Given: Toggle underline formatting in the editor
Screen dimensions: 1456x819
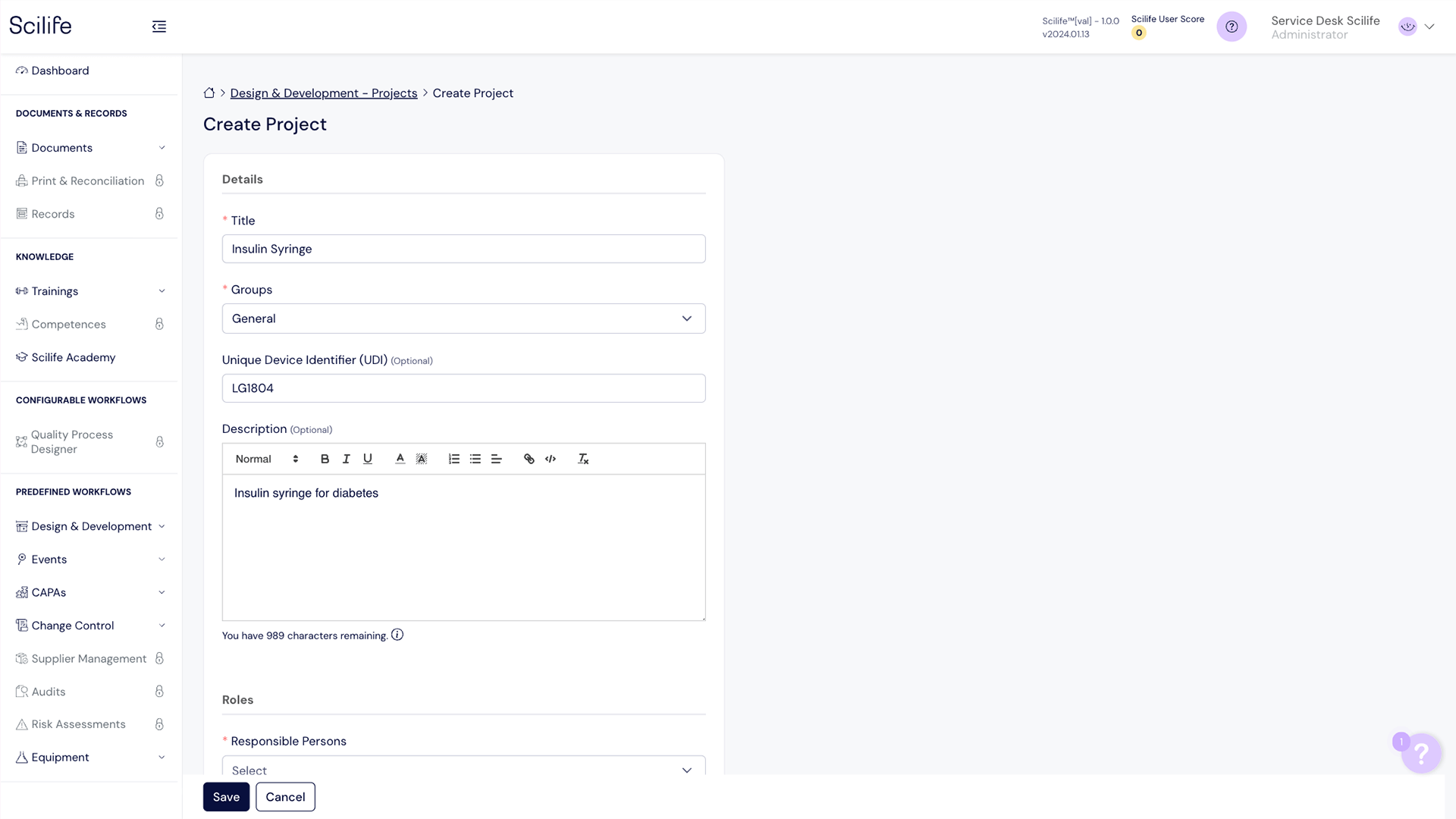Looking at the screenshot, I should pos(368,459).
